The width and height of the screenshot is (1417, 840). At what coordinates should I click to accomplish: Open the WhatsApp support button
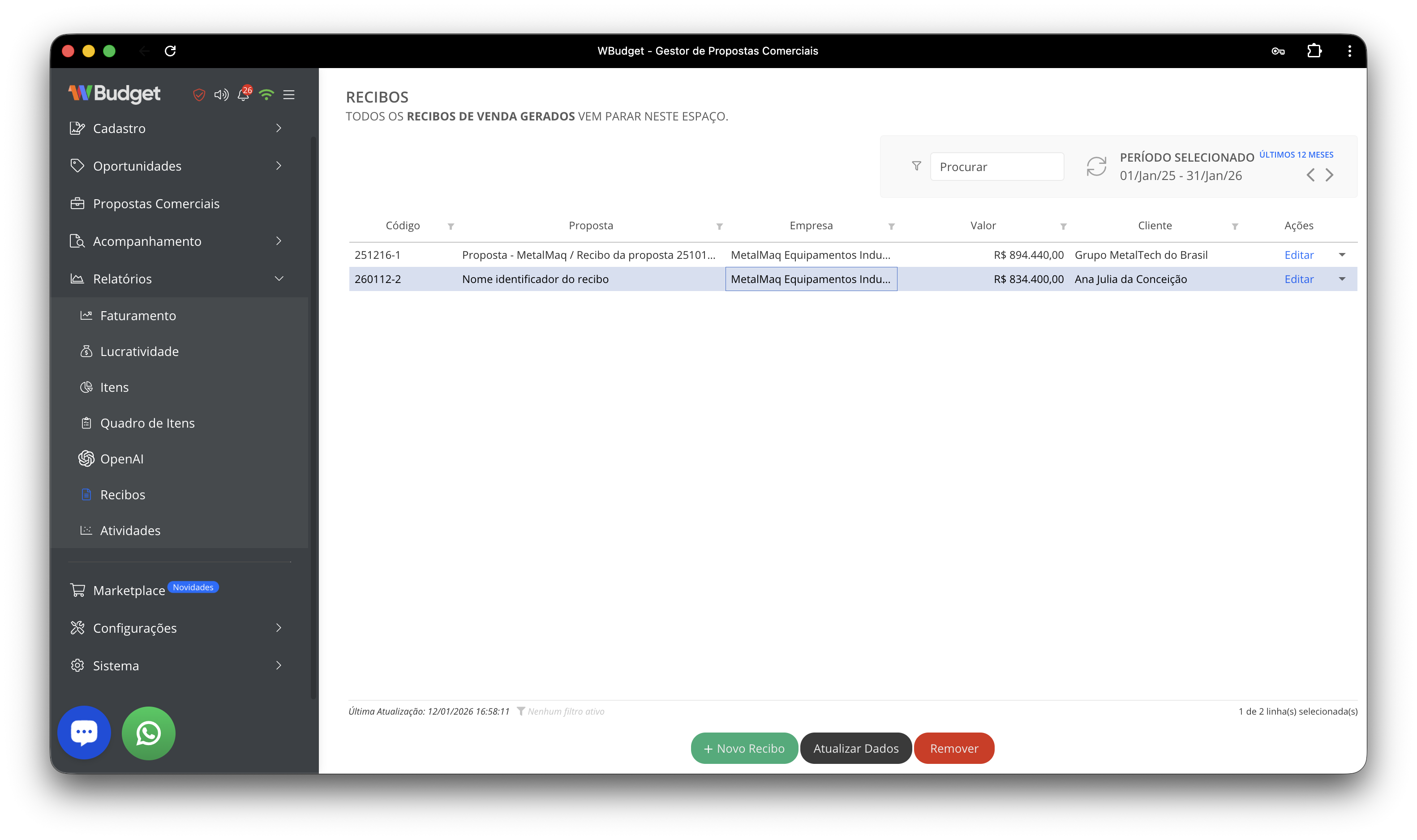tap(148, 733)
